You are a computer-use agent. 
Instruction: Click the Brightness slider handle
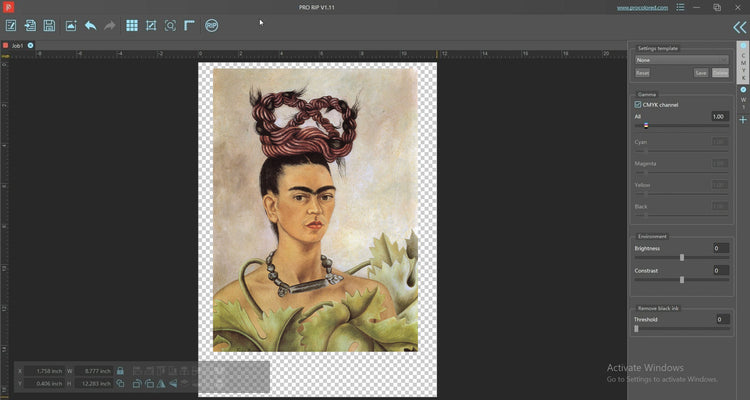point(682,257)
